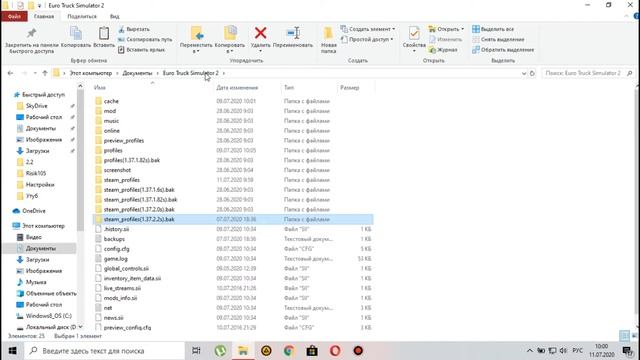640x360 pixels.
Task: Open Opera from the taskbar
Action: [335, 351]
